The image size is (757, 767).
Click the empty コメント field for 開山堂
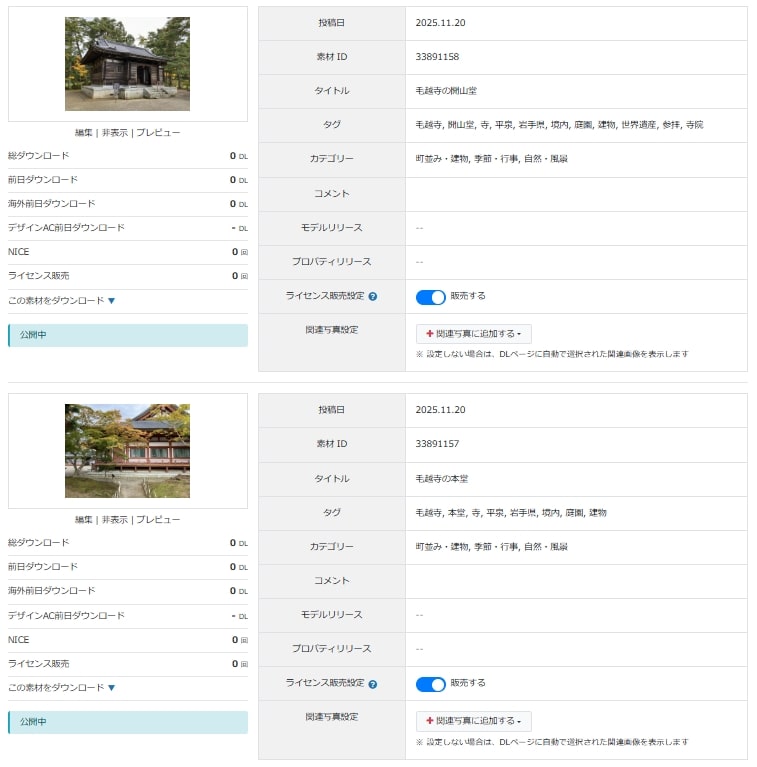point(575,194)
